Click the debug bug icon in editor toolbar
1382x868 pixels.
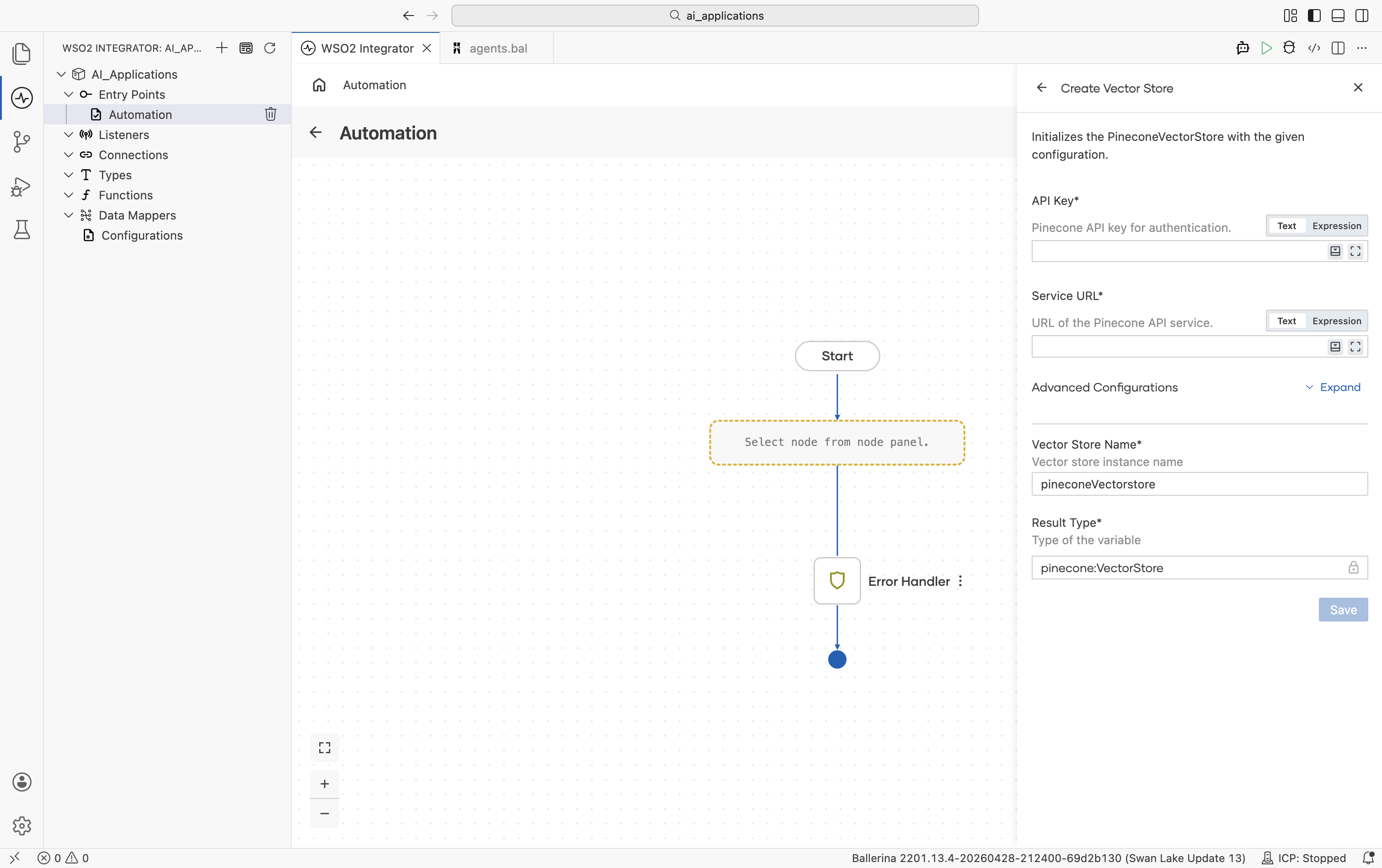(1289, 48)
